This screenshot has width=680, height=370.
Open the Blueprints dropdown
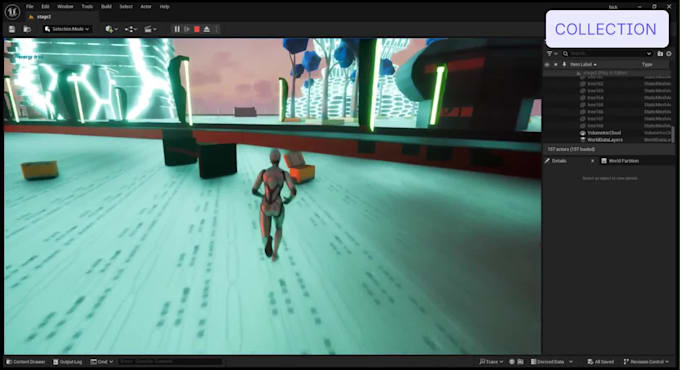(x=131, y=29)
